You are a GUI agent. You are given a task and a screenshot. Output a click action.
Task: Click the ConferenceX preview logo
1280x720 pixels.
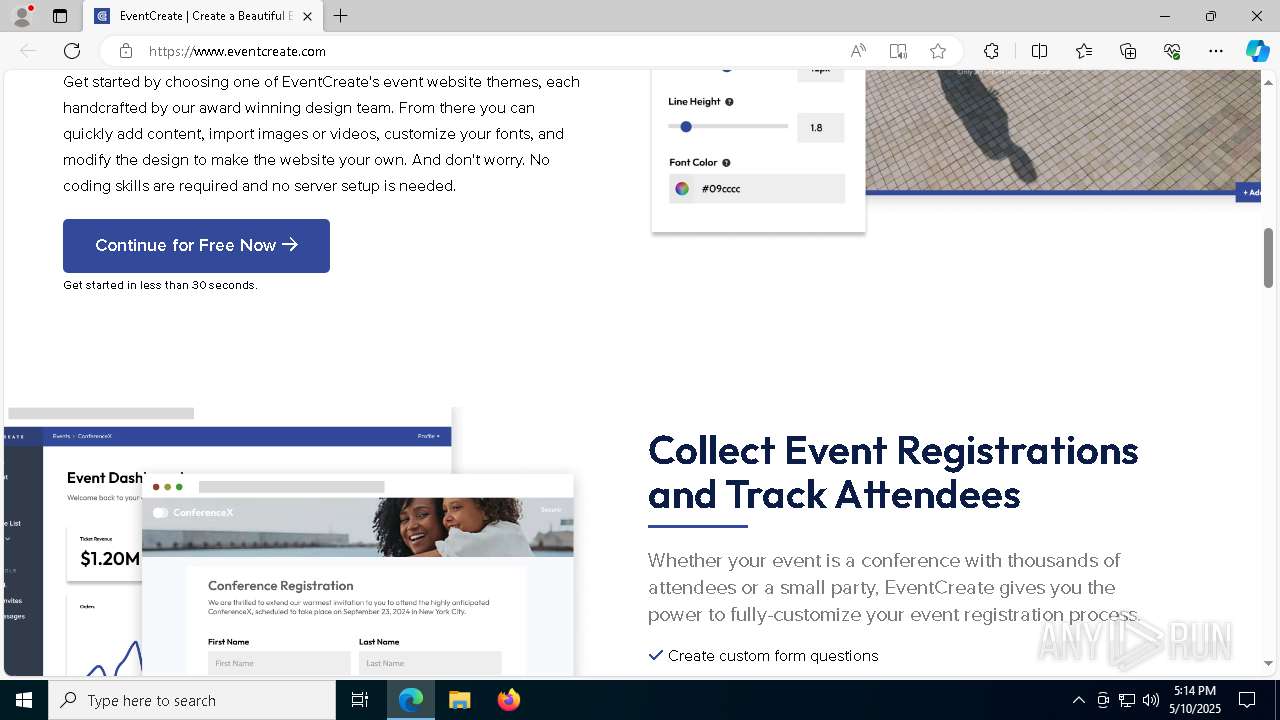pyautogui.click(x=193, y=513)
